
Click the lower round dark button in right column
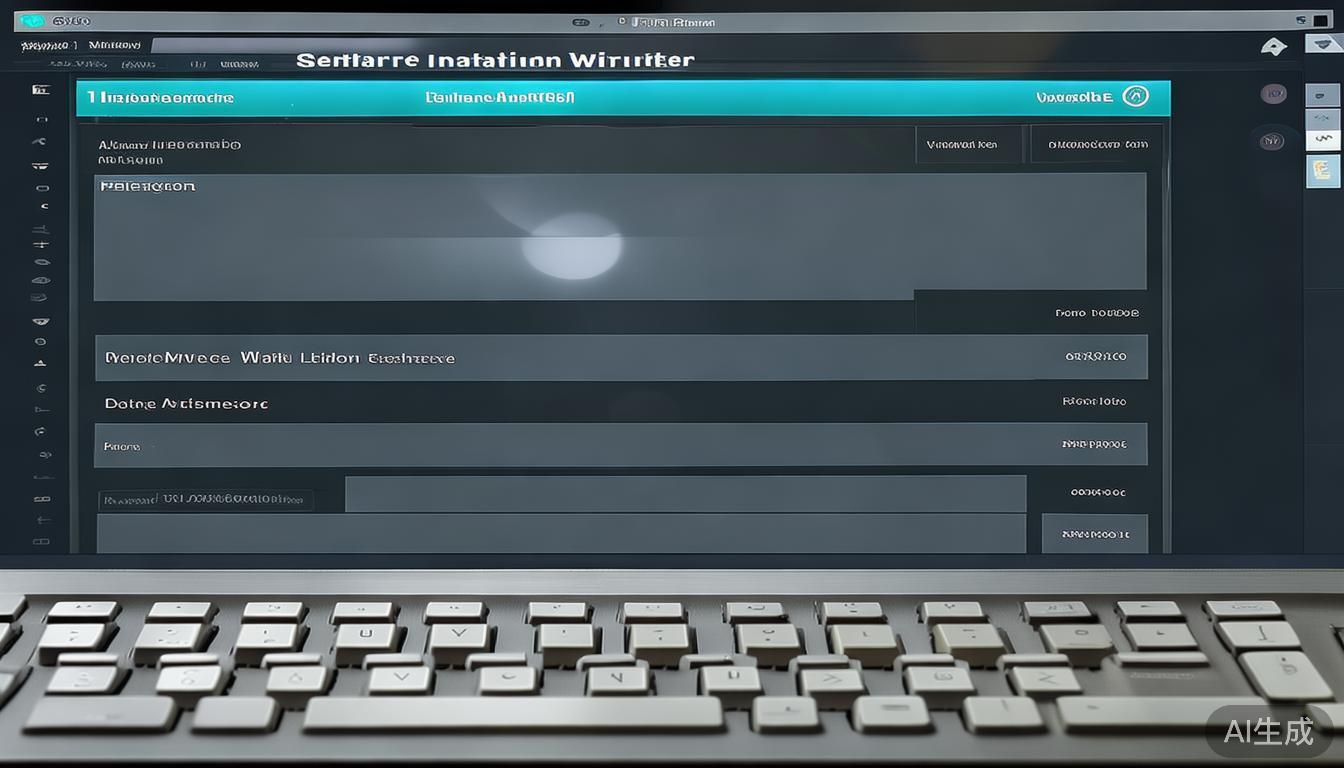(x=1271, y=141)
